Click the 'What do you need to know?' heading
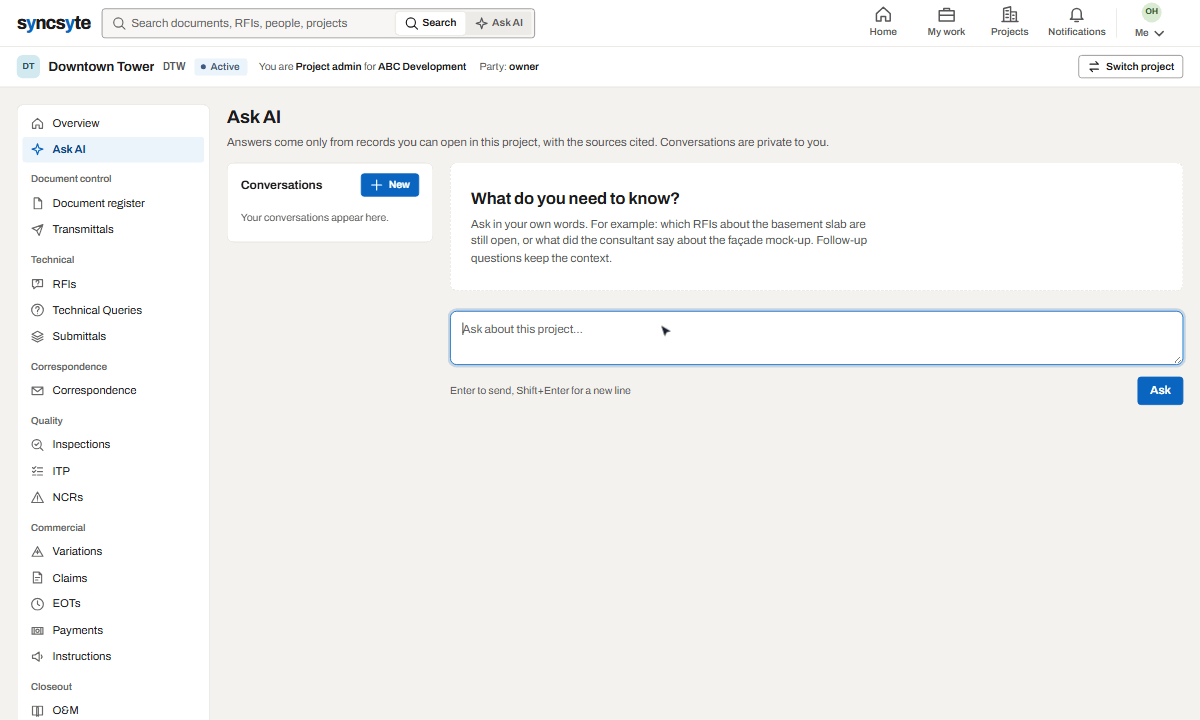The width and height of the screenshot is (1200, 720). (575, 198)
